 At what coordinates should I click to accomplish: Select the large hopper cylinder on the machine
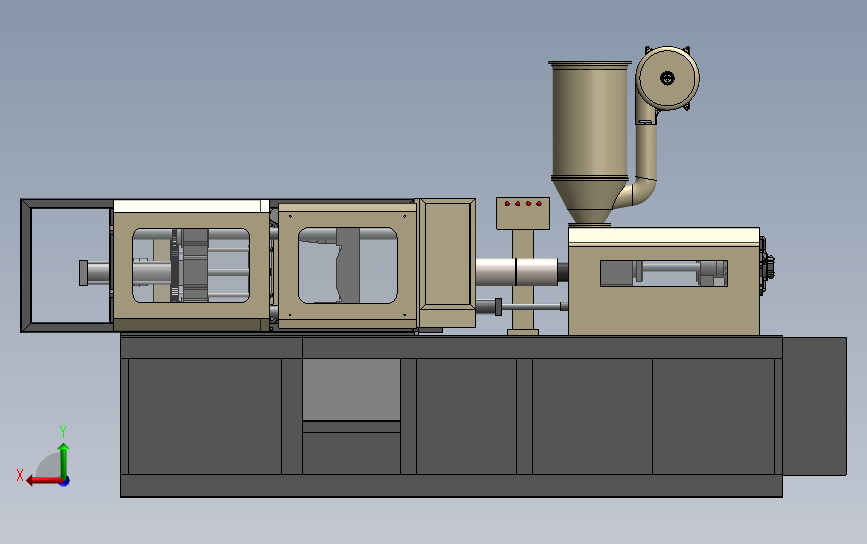click(x=589, y=122)
